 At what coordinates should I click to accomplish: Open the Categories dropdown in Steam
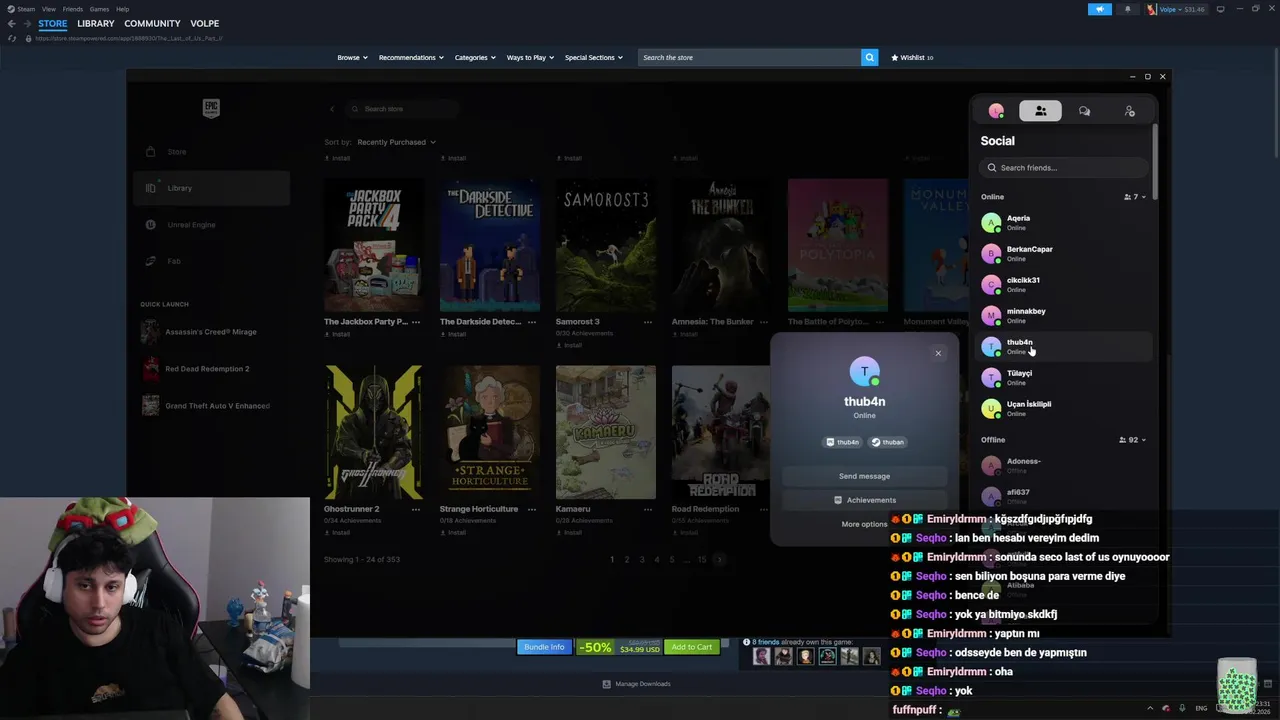(x=475, y=57)
